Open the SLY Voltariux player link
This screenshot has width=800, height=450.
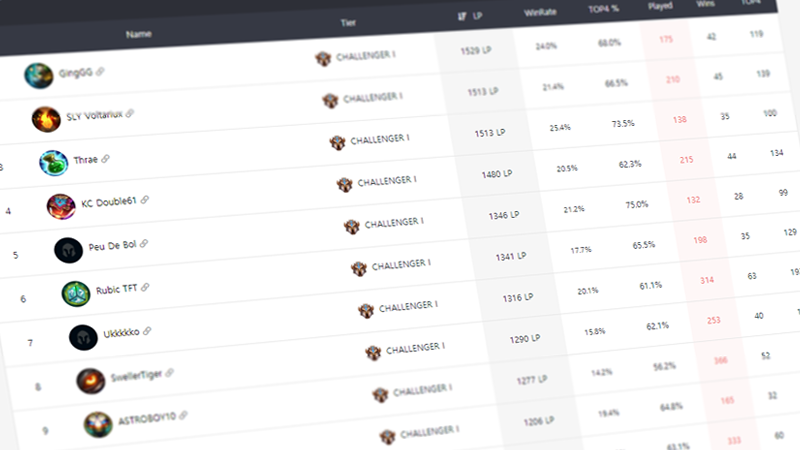(94, 115)
